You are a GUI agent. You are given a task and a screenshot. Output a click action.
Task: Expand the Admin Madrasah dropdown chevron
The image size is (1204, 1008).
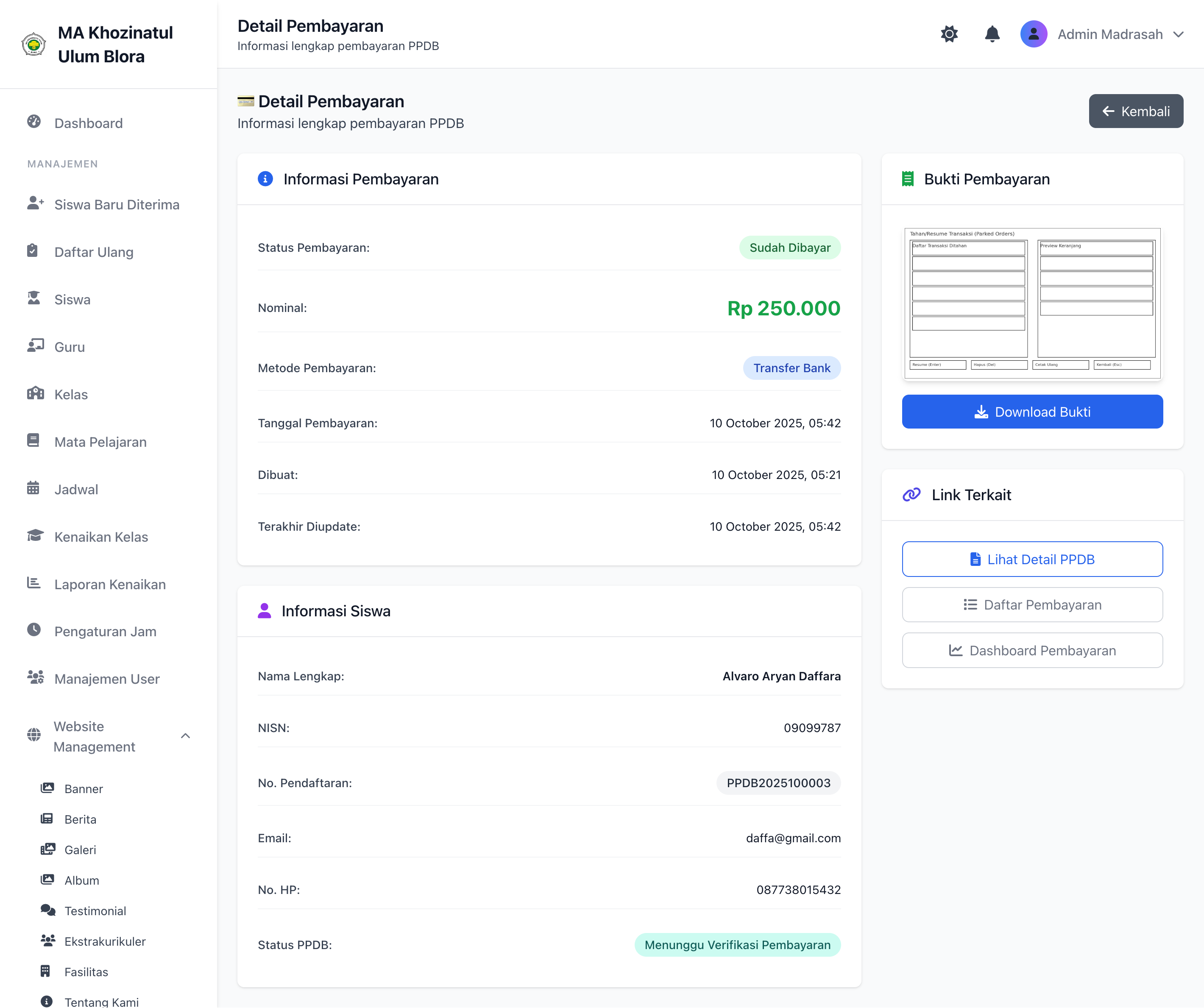click(x=1178, y=34)
